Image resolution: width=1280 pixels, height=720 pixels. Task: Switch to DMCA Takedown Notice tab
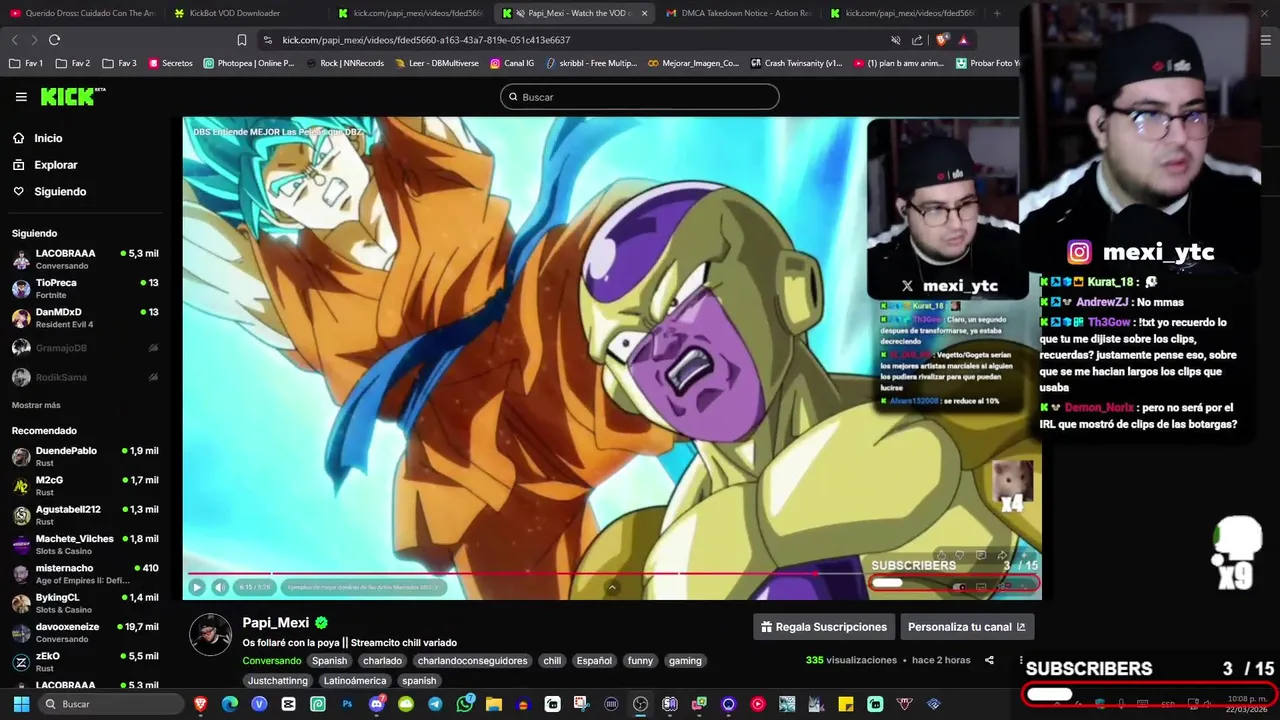[739, 13]
